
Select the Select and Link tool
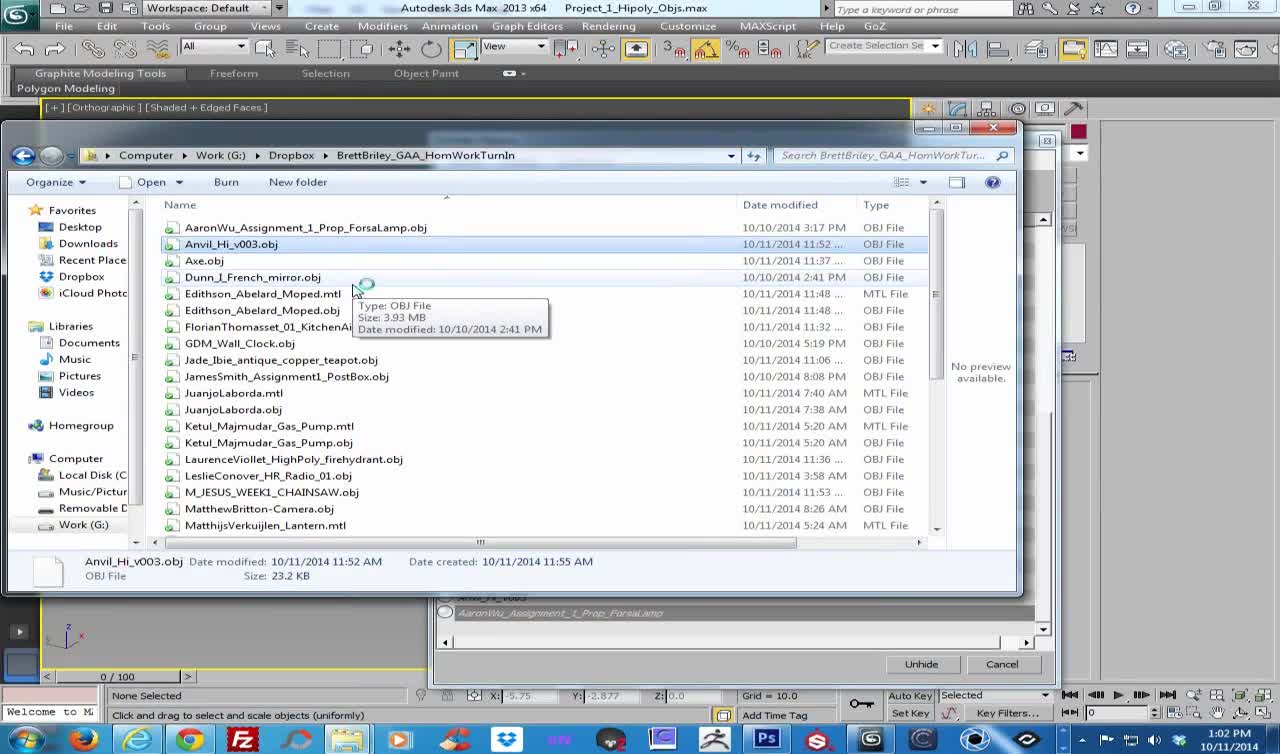click(x=93, y=48)
